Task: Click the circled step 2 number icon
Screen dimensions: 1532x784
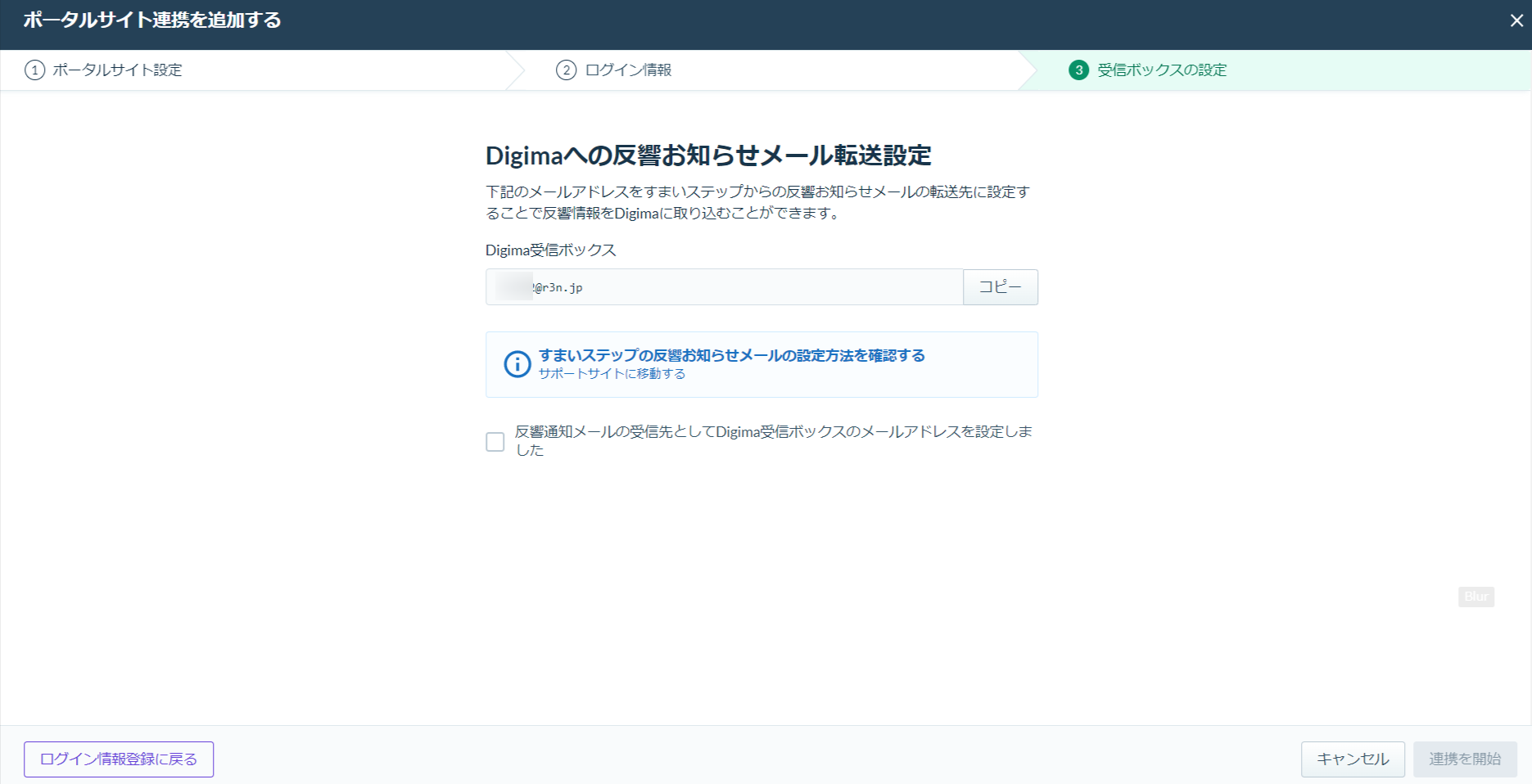Action: point(566,70)
